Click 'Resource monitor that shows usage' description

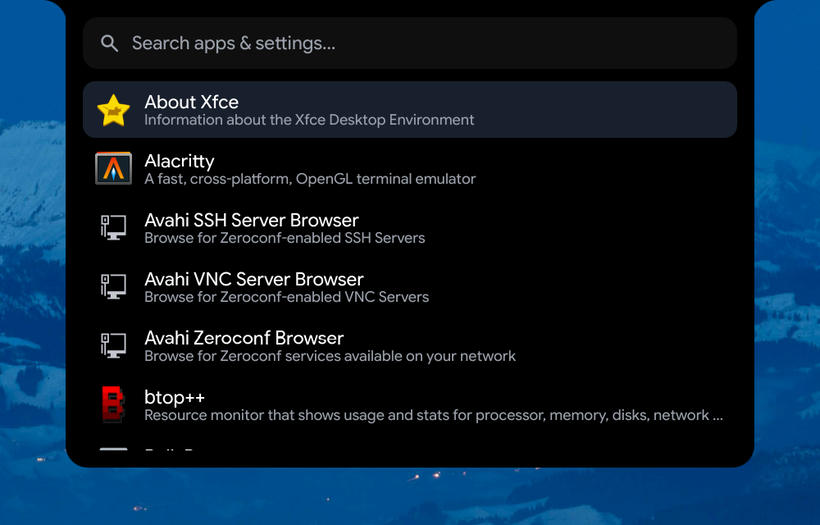click(434, 416)
